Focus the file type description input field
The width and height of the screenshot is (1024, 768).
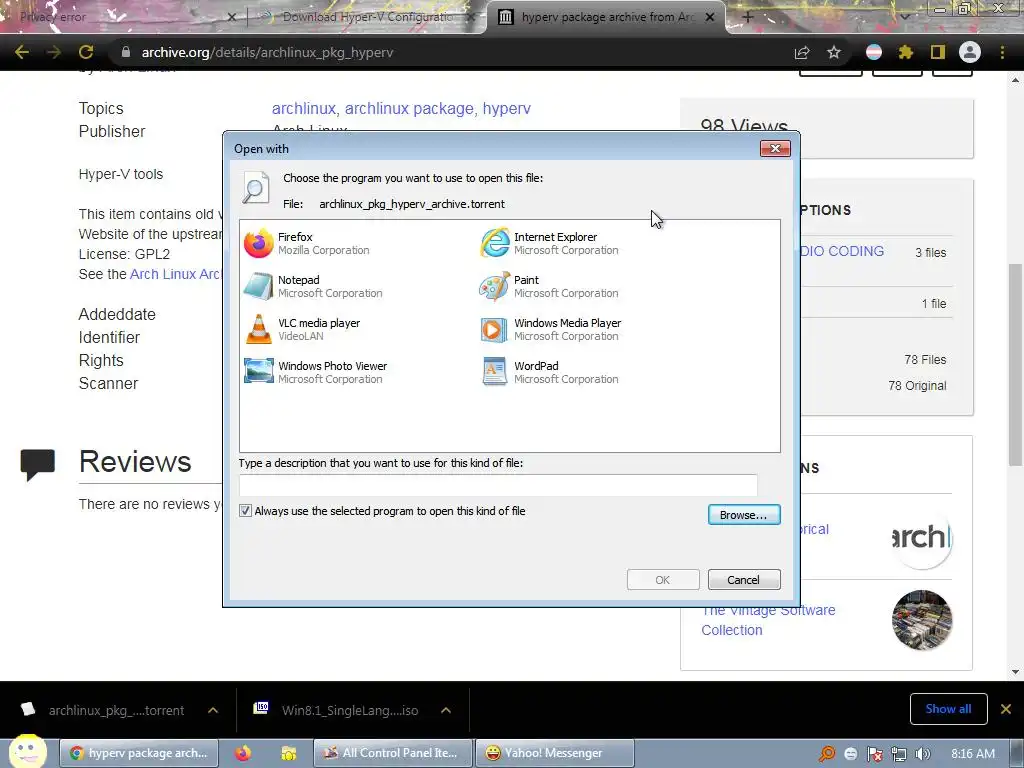pos(498,485)
